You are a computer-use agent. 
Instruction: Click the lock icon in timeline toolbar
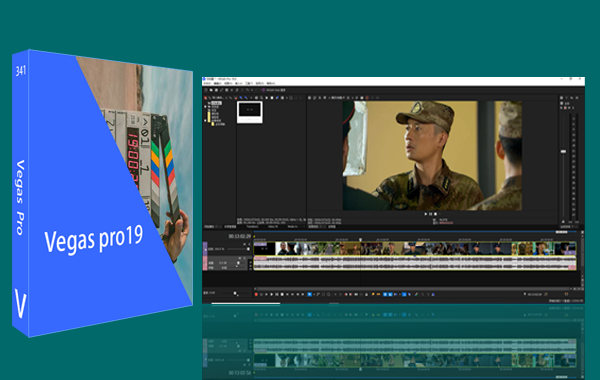tap(366, 294)
